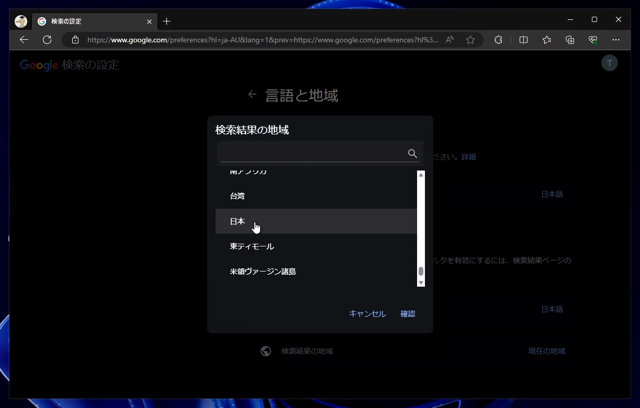Select 東ティモール from region list
The image size is (640, 408).
pos(316,246)
